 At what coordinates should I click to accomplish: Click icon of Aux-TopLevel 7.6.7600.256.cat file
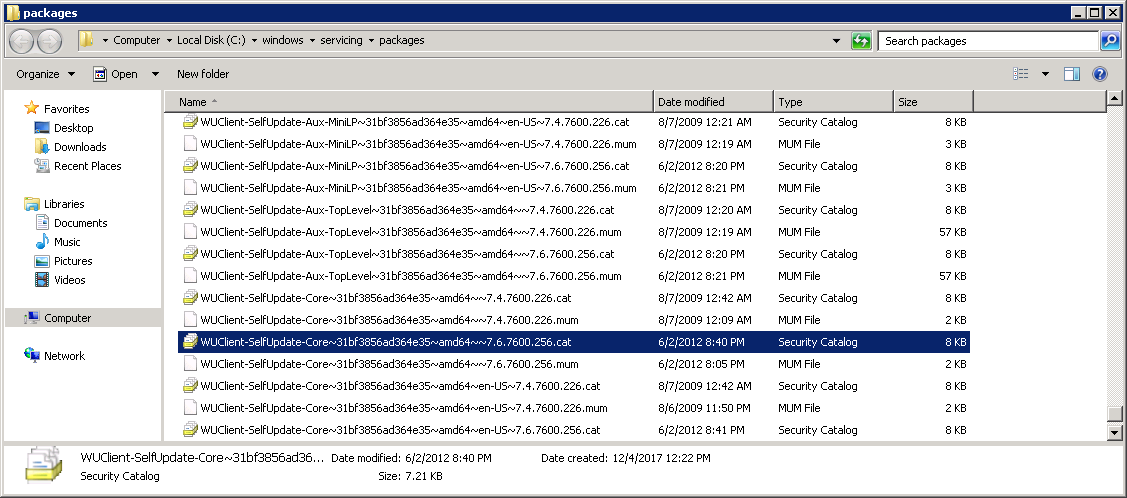pos(190,254)
